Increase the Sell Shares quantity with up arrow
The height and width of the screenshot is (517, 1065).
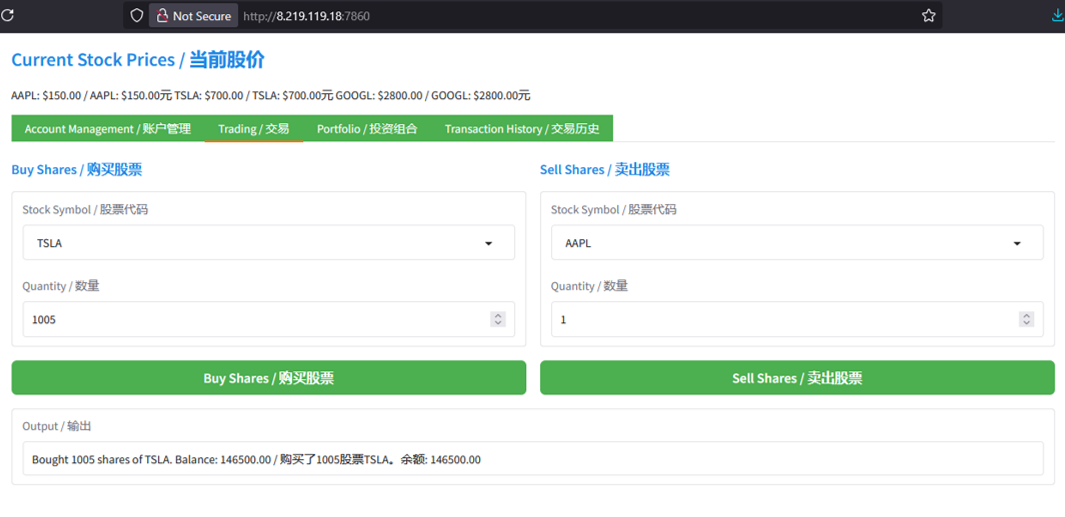[x=1026, y=316]
